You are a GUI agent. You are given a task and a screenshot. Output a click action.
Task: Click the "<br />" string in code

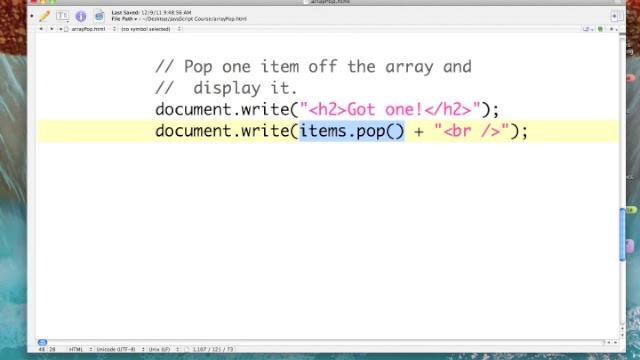pos(472,131)
